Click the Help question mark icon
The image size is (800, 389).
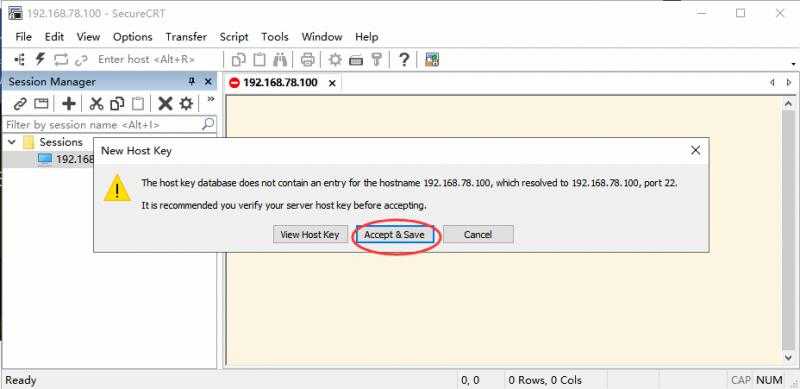point(404,60)
